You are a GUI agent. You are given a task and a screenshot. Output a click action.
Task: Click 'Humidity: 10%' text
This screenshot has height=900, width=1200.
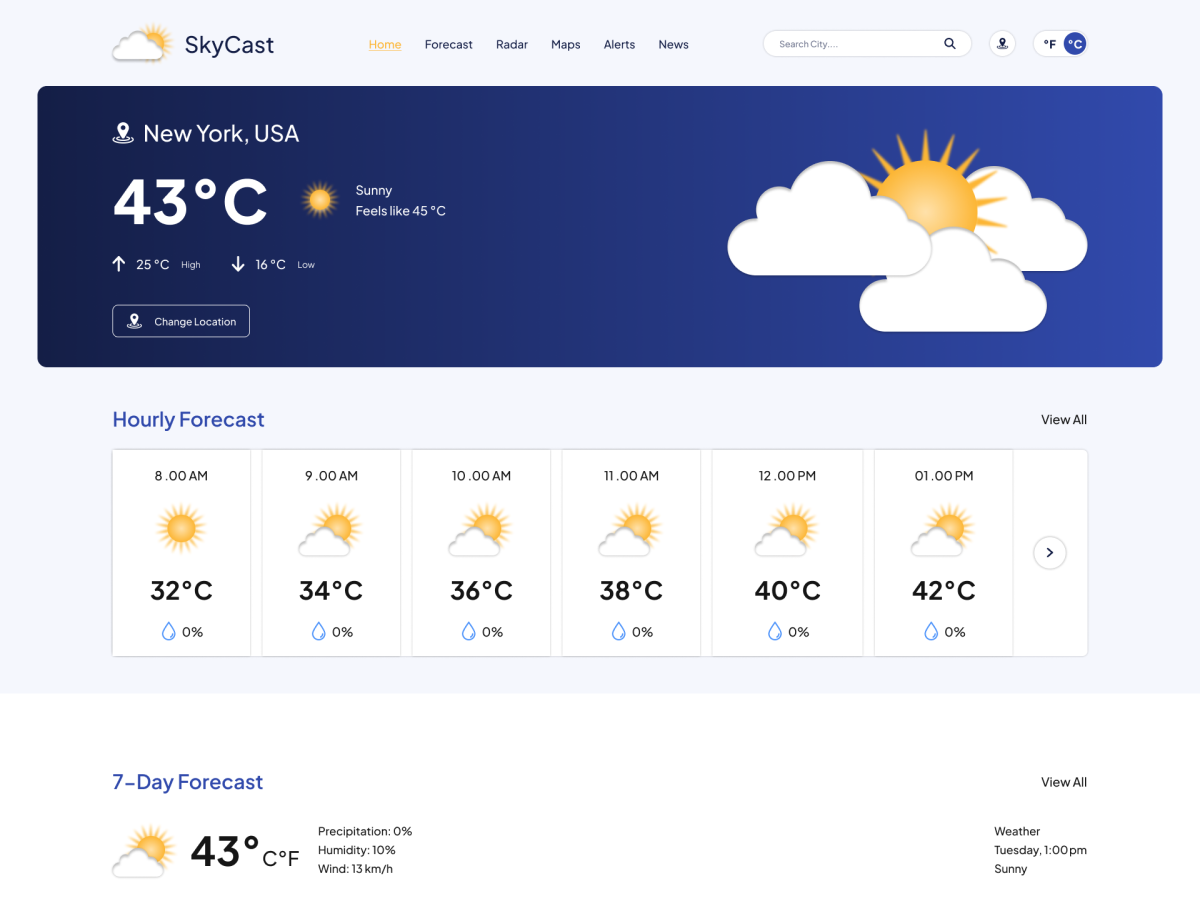(357, 850)
